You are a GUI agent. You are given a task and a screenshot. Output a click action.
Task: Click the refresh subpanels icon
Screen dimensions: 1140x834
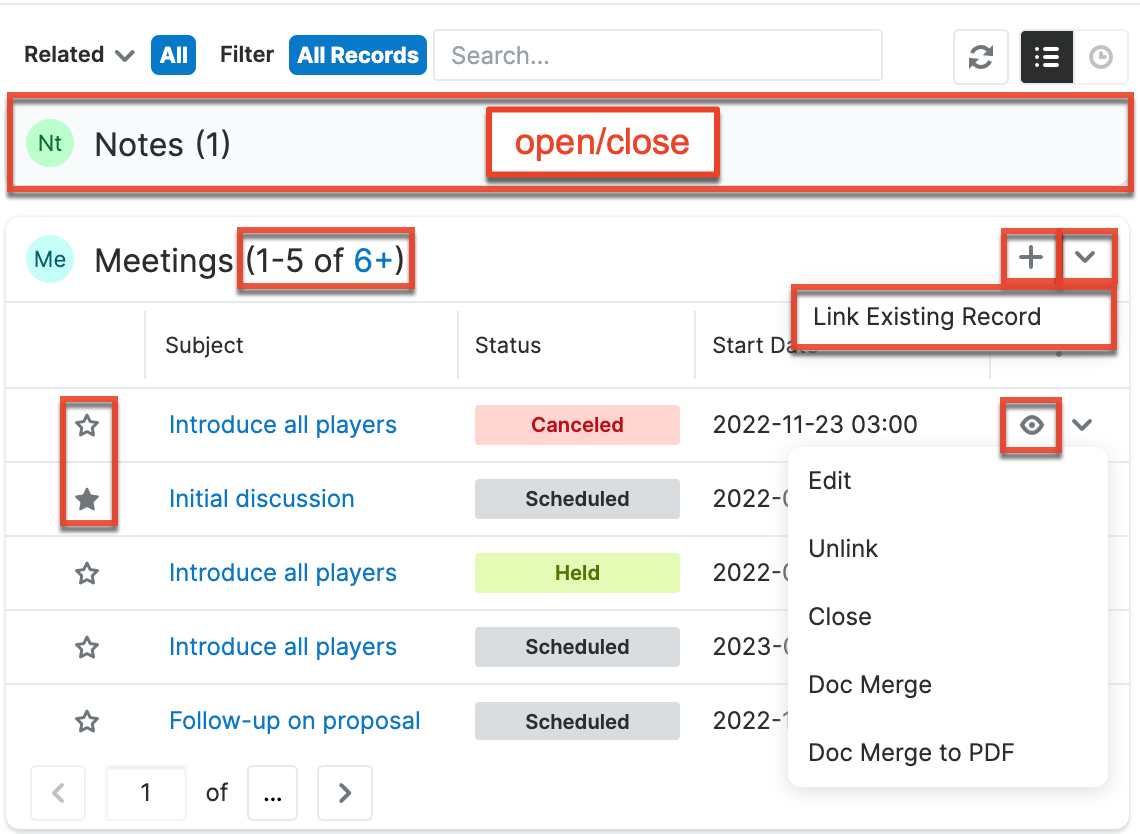point(981,57)
